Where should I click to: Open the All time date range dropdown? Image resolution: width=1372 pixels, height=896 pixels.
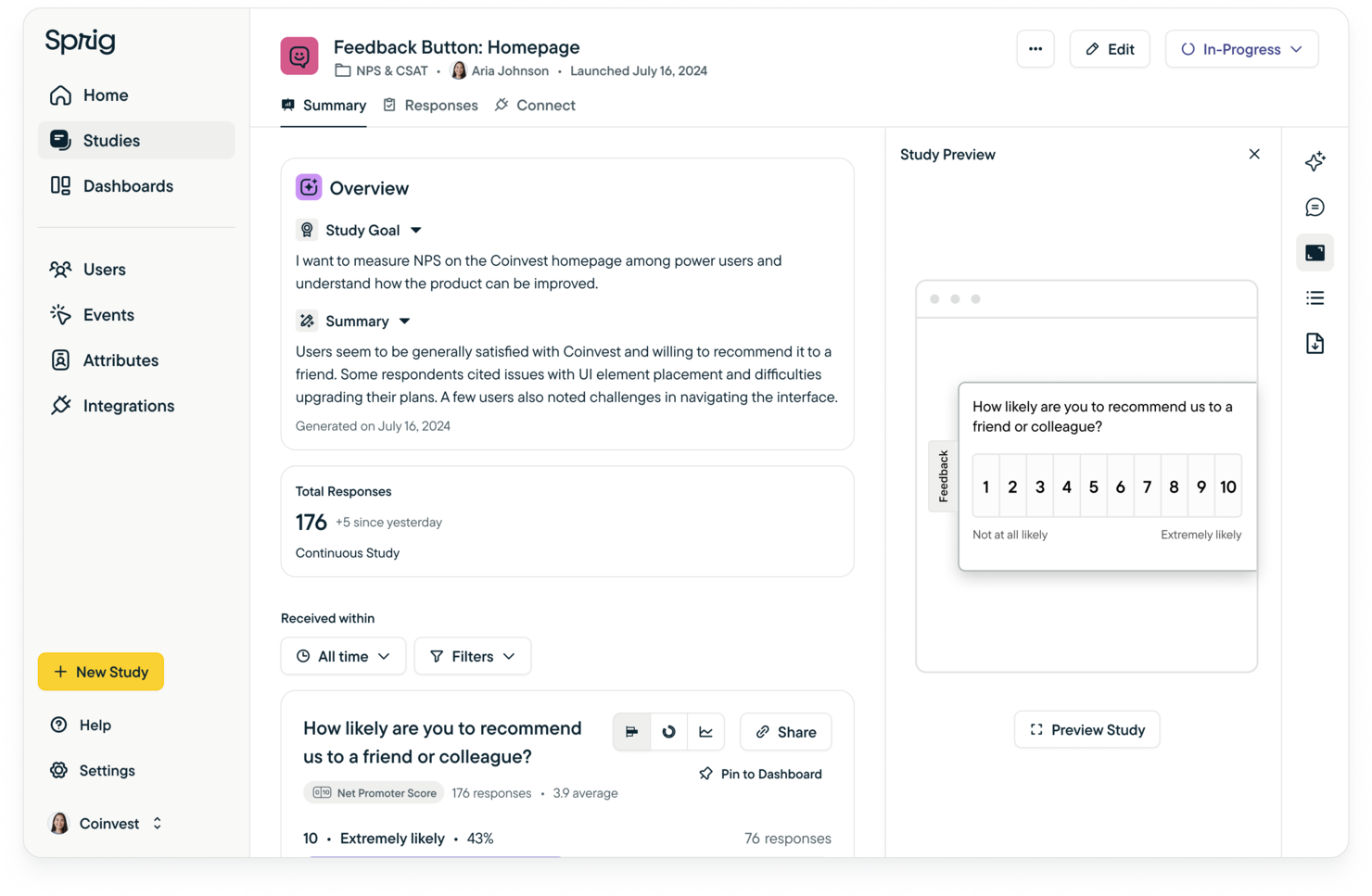(343, 656)
